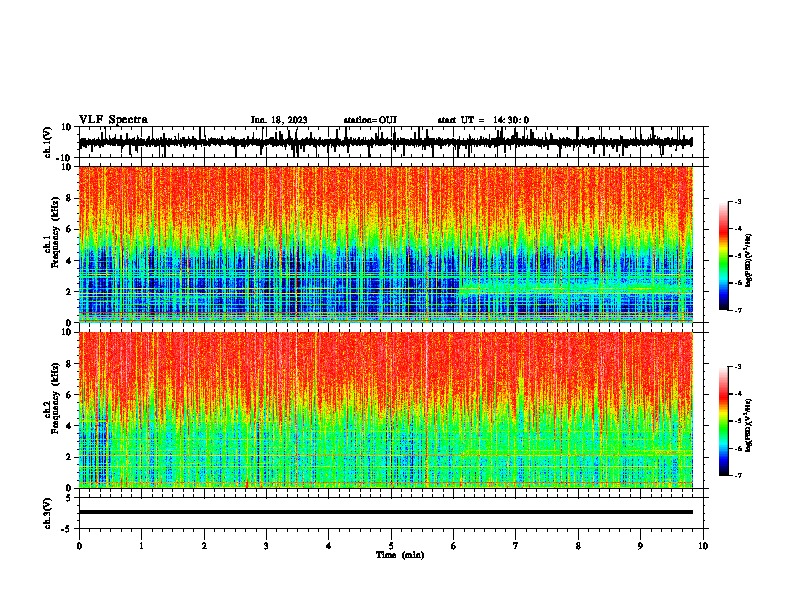Select the date "Jan. 18, 2023" in header
Image resolution: width=792 pixels, height=612 pixels.
[x=279, y=120]
